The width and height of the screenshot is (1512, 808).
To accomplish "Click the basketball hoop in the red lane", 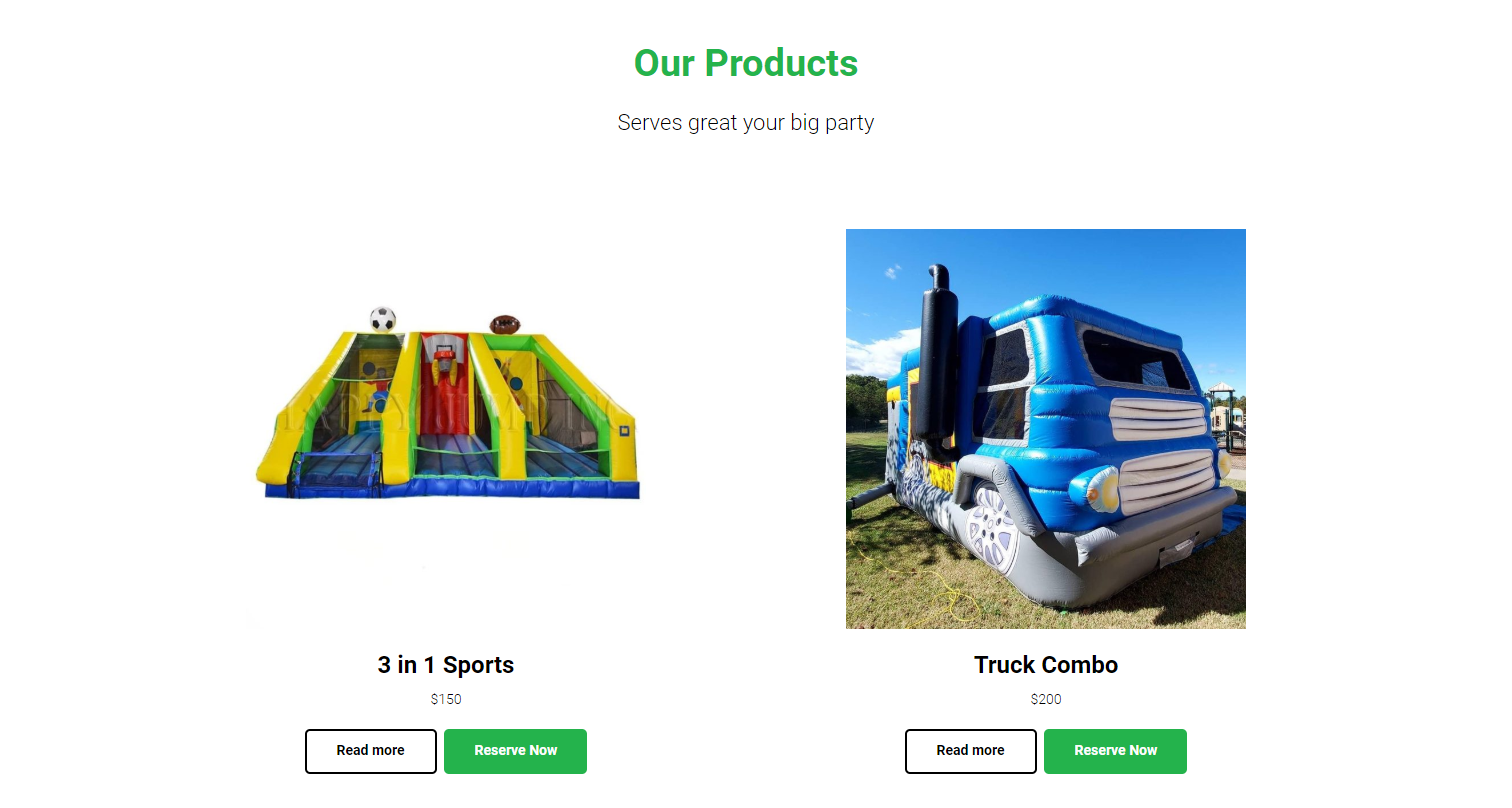I will tap(441, 351).
